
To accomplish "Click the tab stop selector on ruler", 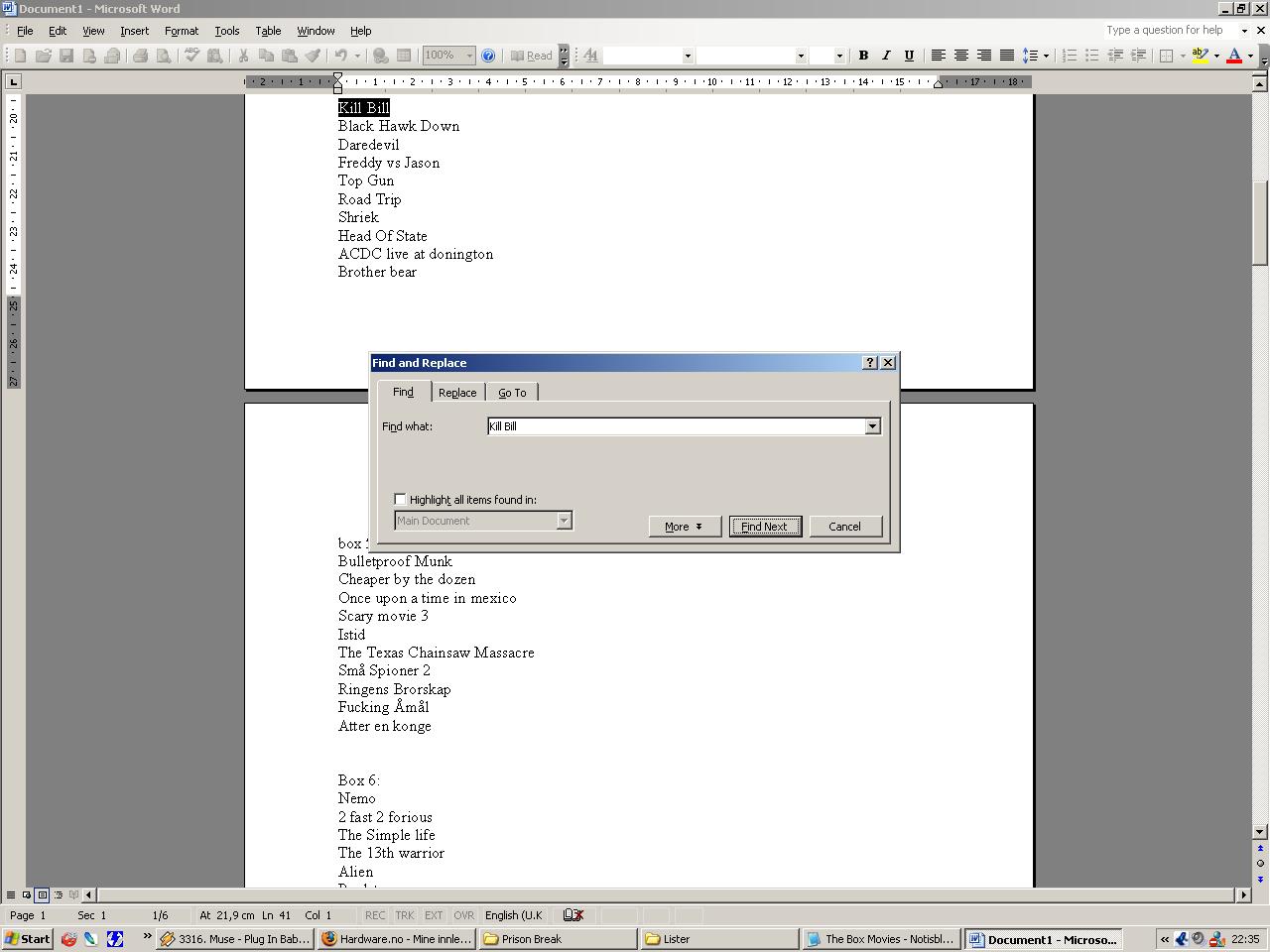I will (x=13, y=81).
